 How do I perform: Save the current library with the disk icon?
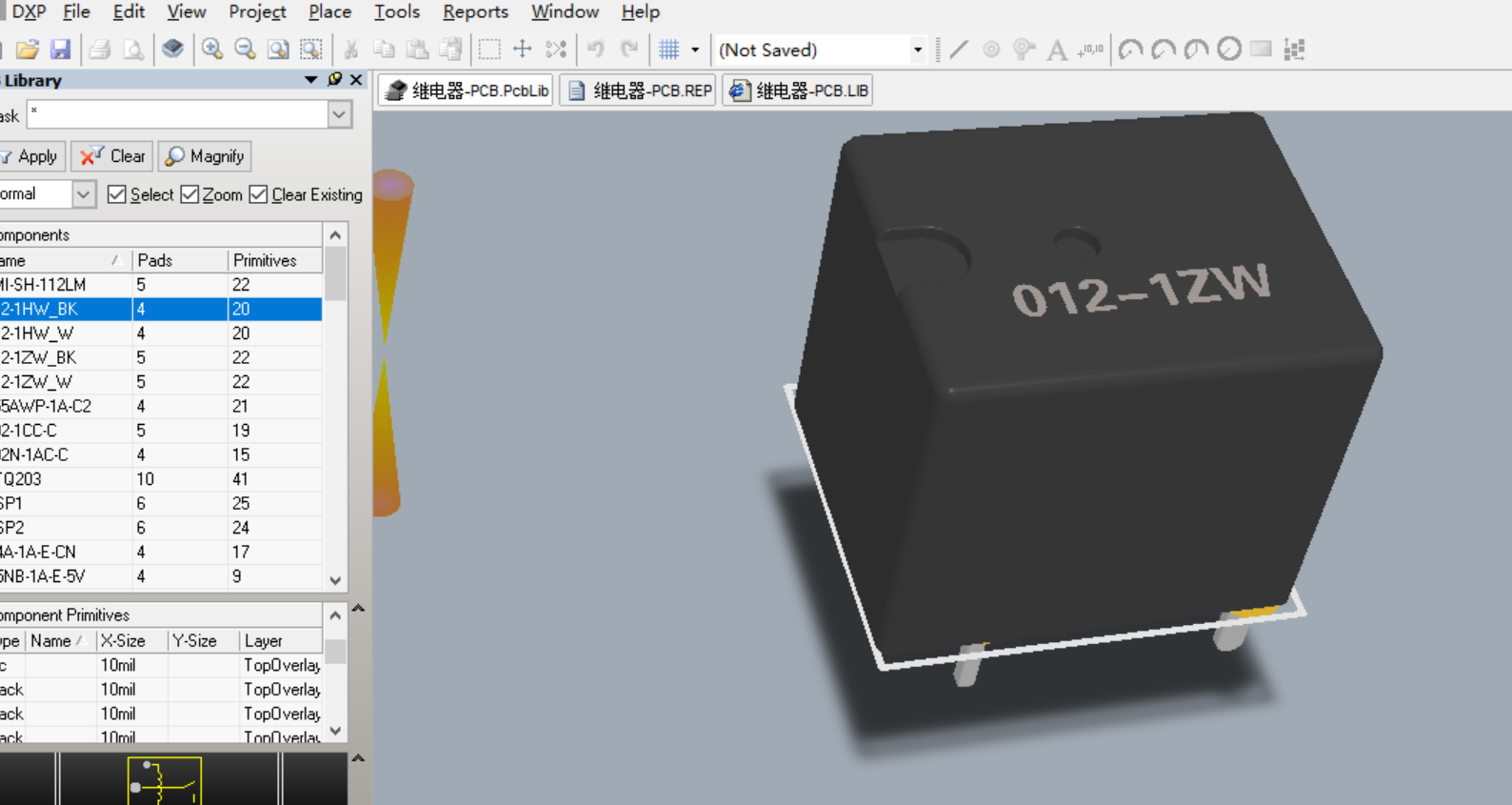pyautogui.click(x=60, y=50)
